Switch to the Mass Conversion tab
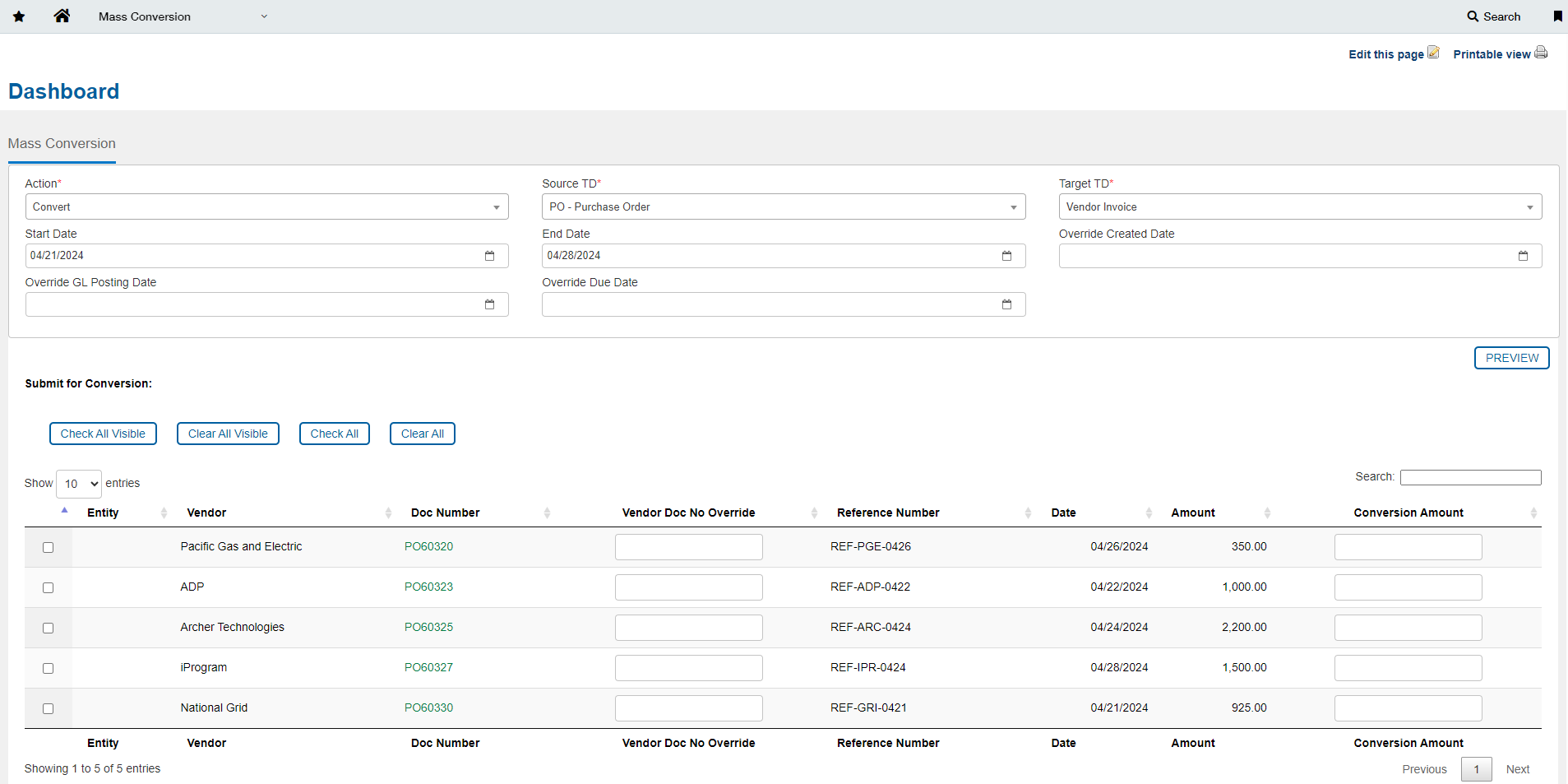 pyautogui.click(x=62, y=144)
